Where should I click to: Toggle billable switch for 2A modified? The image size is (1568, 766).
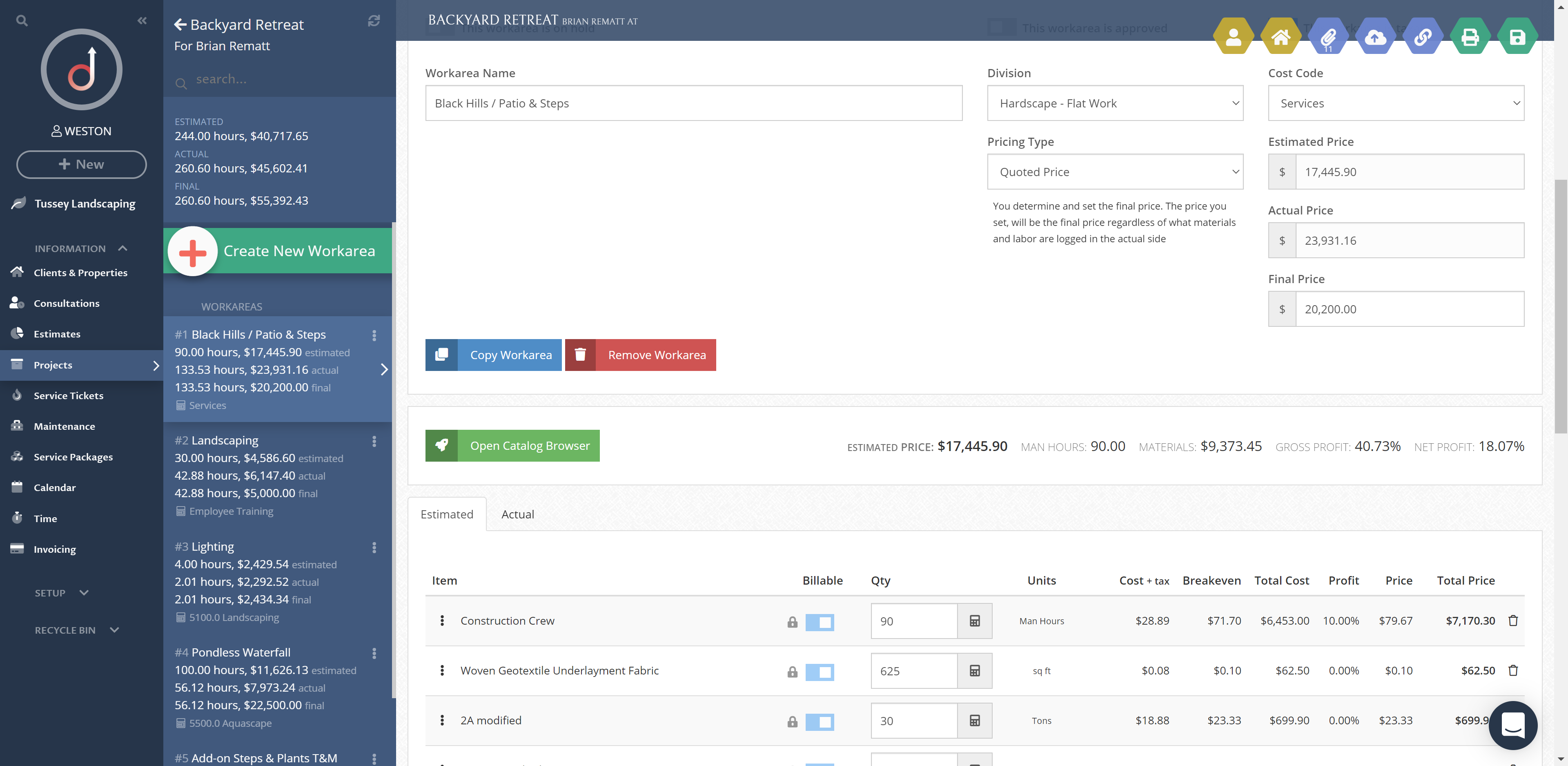(x=819, y=721)
